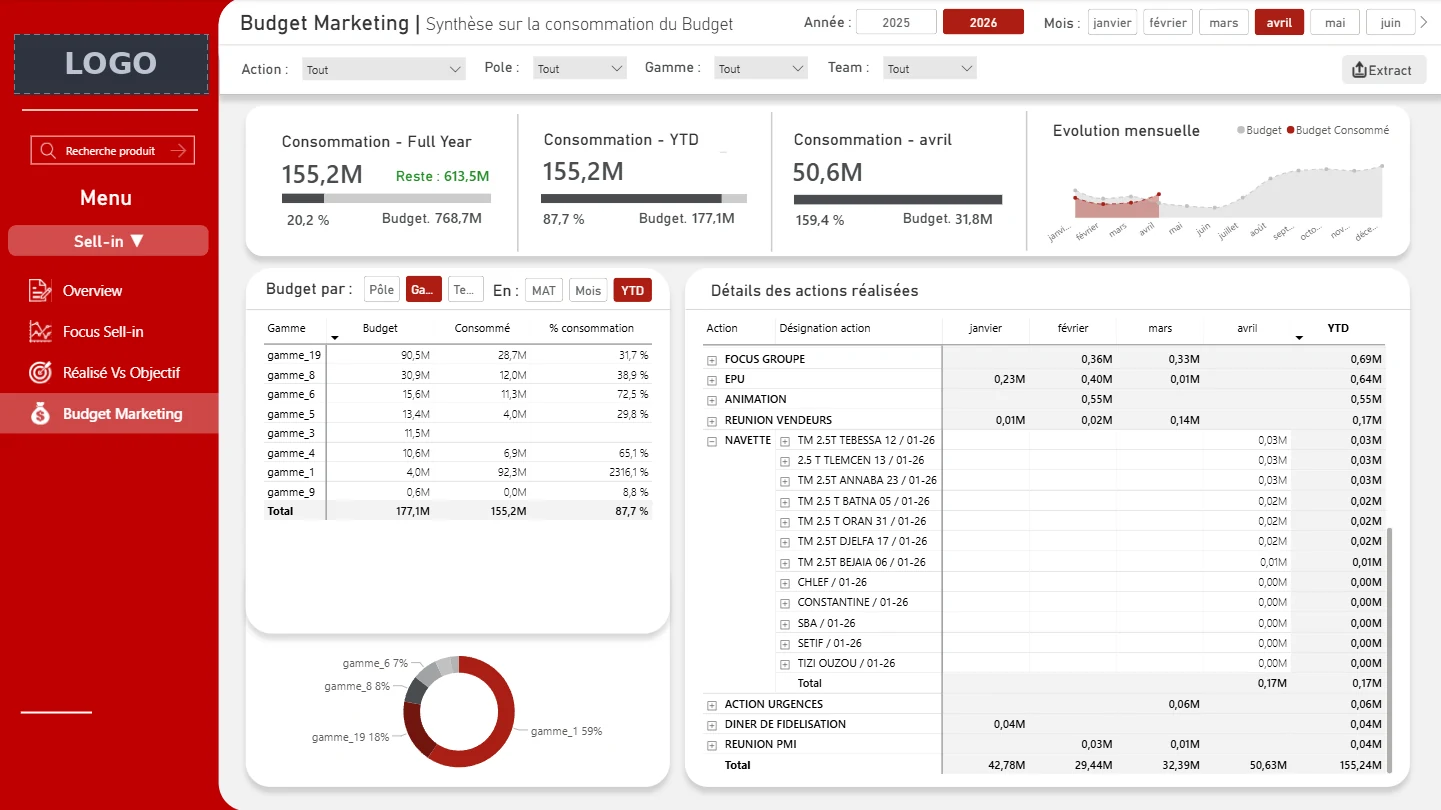Switch budget period to Mois
Viewport: 1441px width, 810px height.
click(588, 290)
